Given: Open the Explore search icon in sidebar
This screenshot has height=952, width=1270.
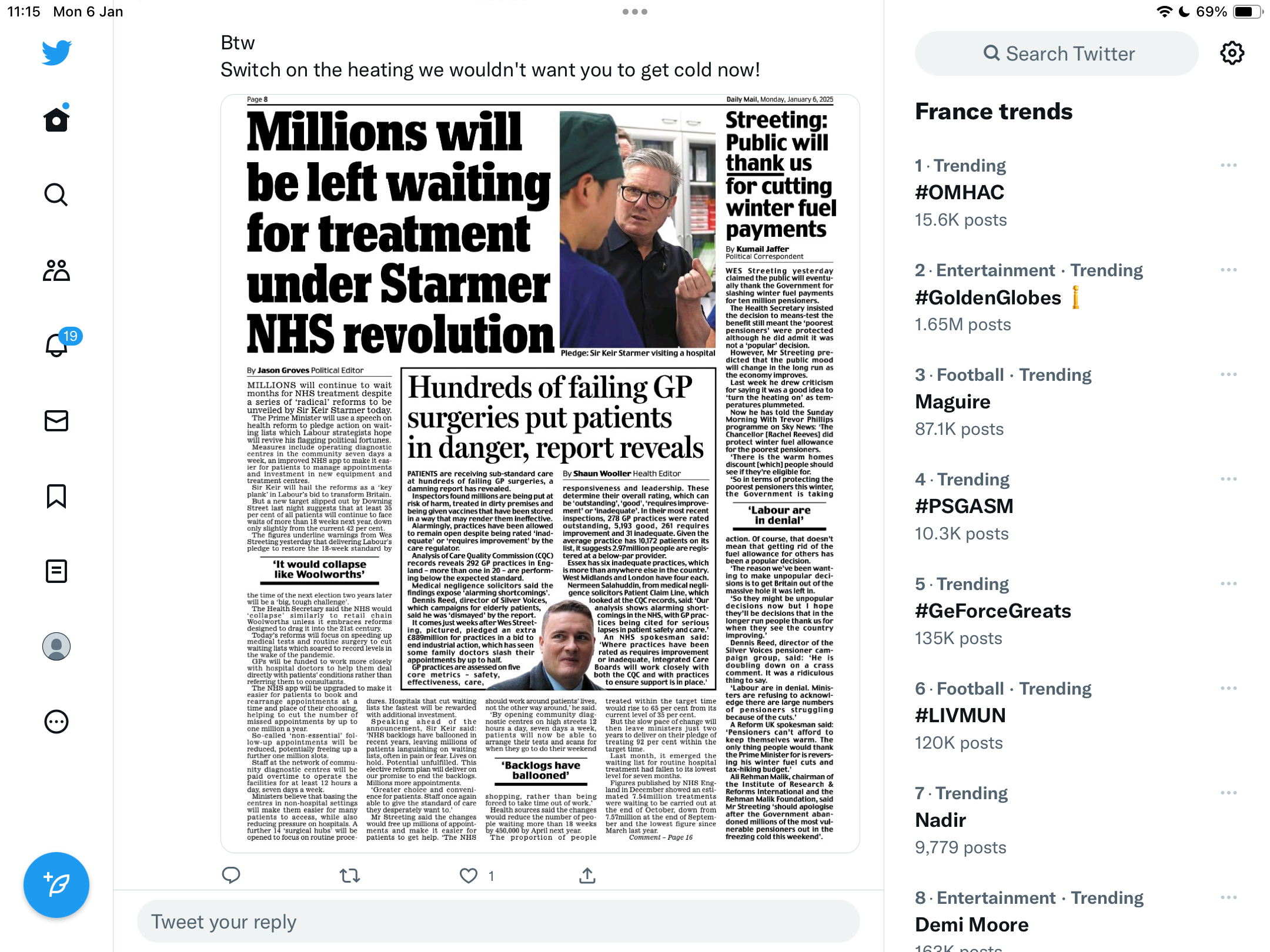Looking at the screenshot, I should tap(56, 195).
